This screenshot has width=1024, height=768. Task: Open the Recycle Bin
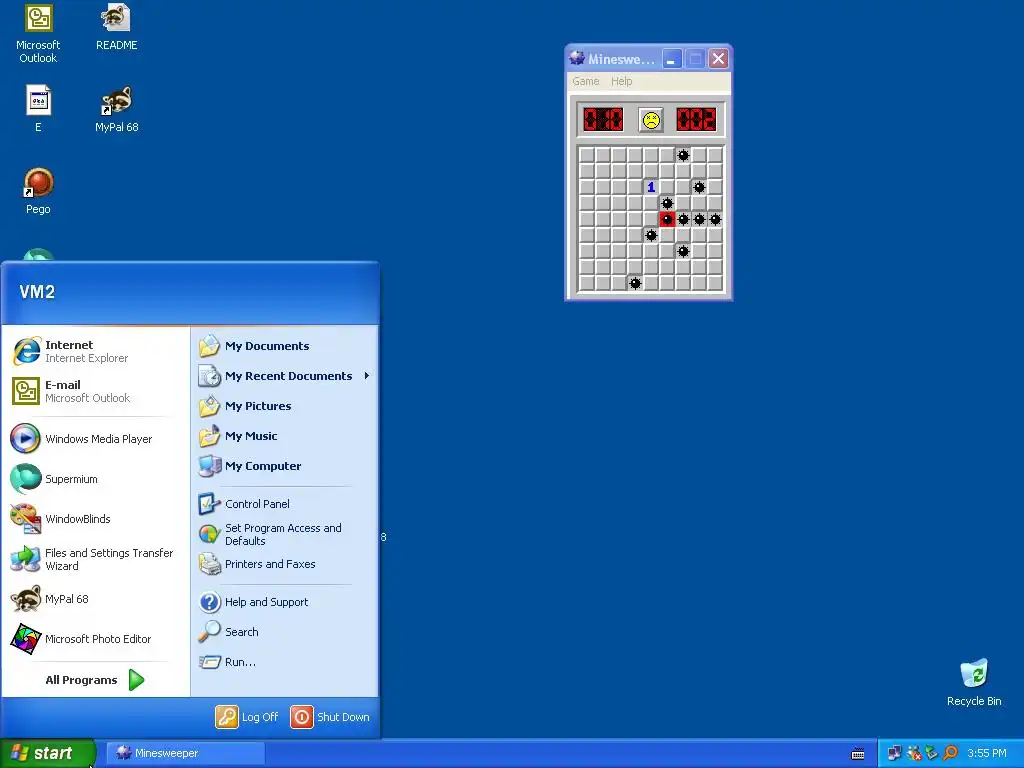pos(974,683)
